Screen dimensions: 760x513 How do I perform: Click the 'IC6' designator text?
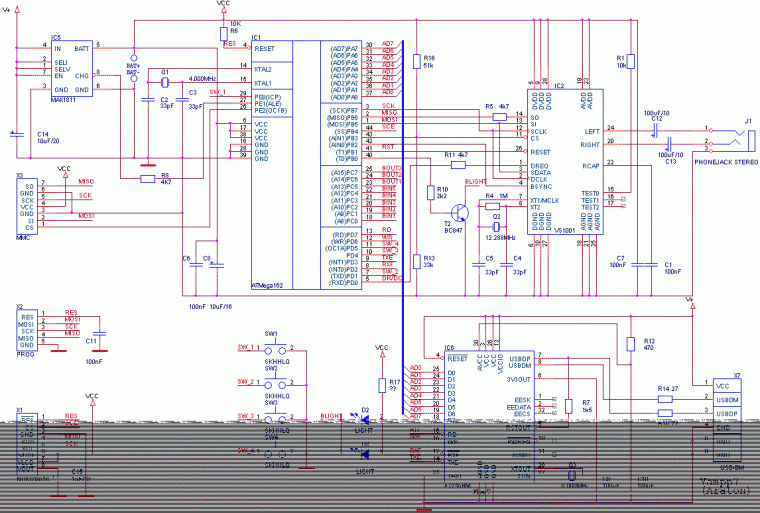pyautogui.click(x=449, y=348)
